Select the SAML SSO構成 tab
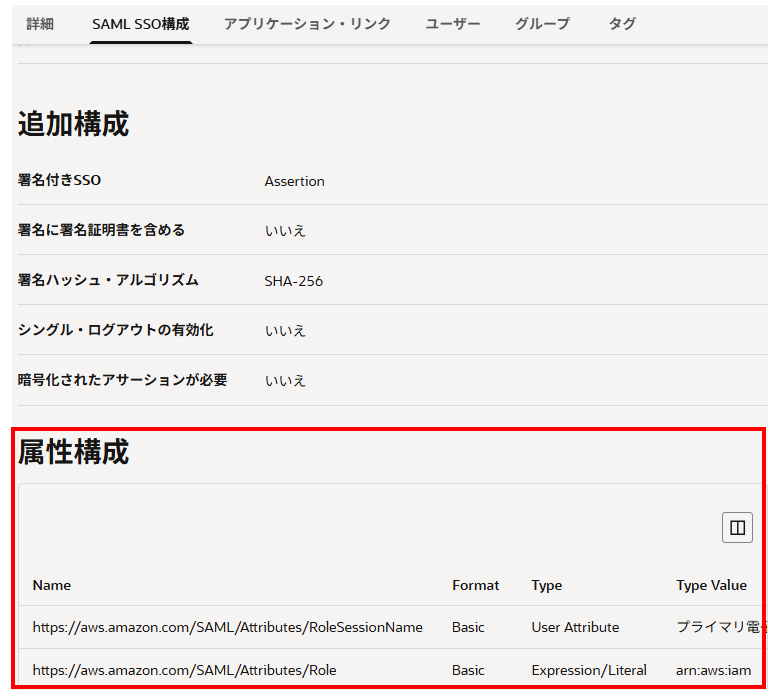The height and width of the screenshot is (699, 775). [x=140, y=23]
